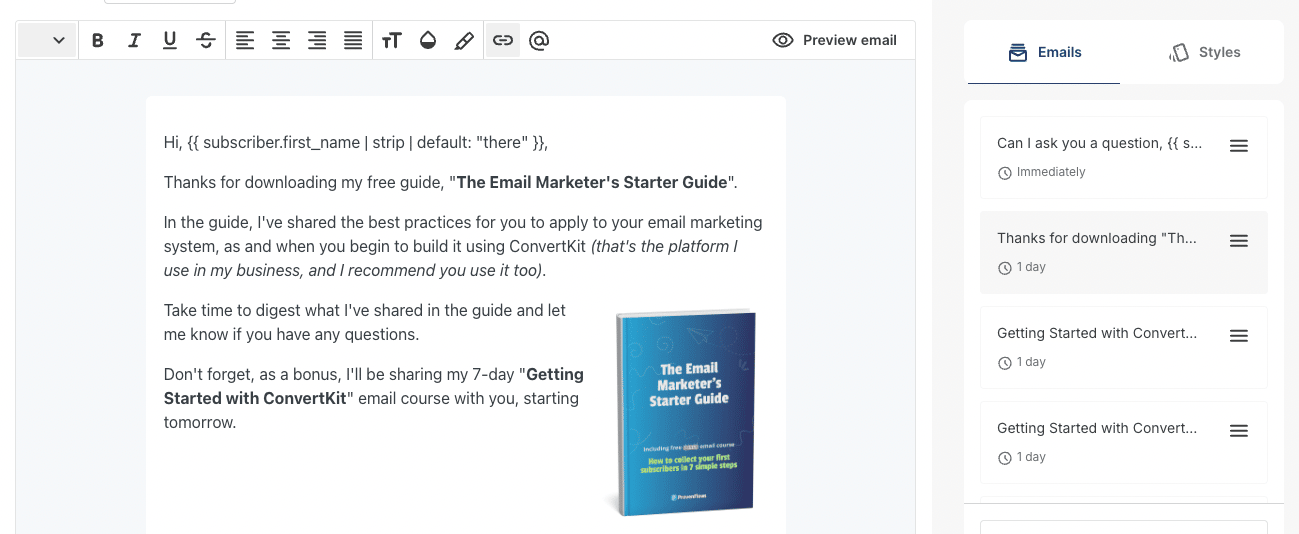This screenshot has height=534, width=1299.
Task: Open the font size tool
Action: pyautogui.click(x=392, y=41)
